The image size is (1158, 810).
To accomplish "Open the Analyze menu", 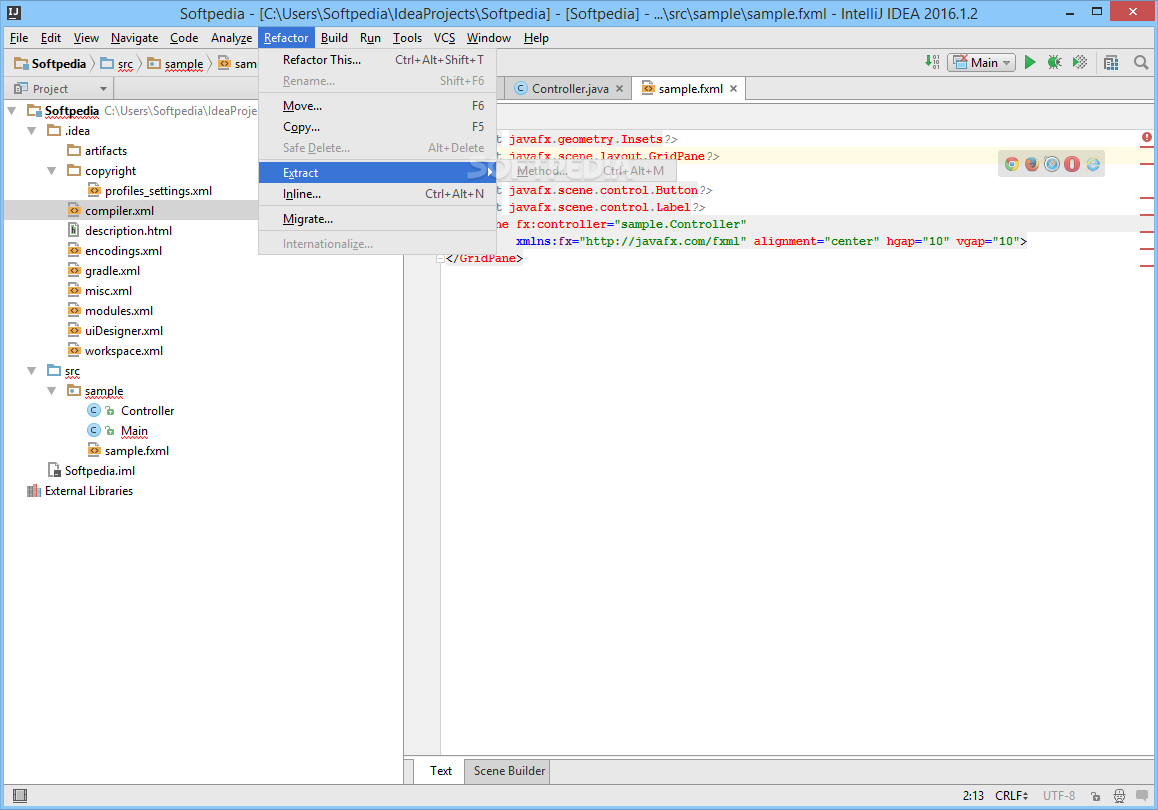I will tap(231, 38).
